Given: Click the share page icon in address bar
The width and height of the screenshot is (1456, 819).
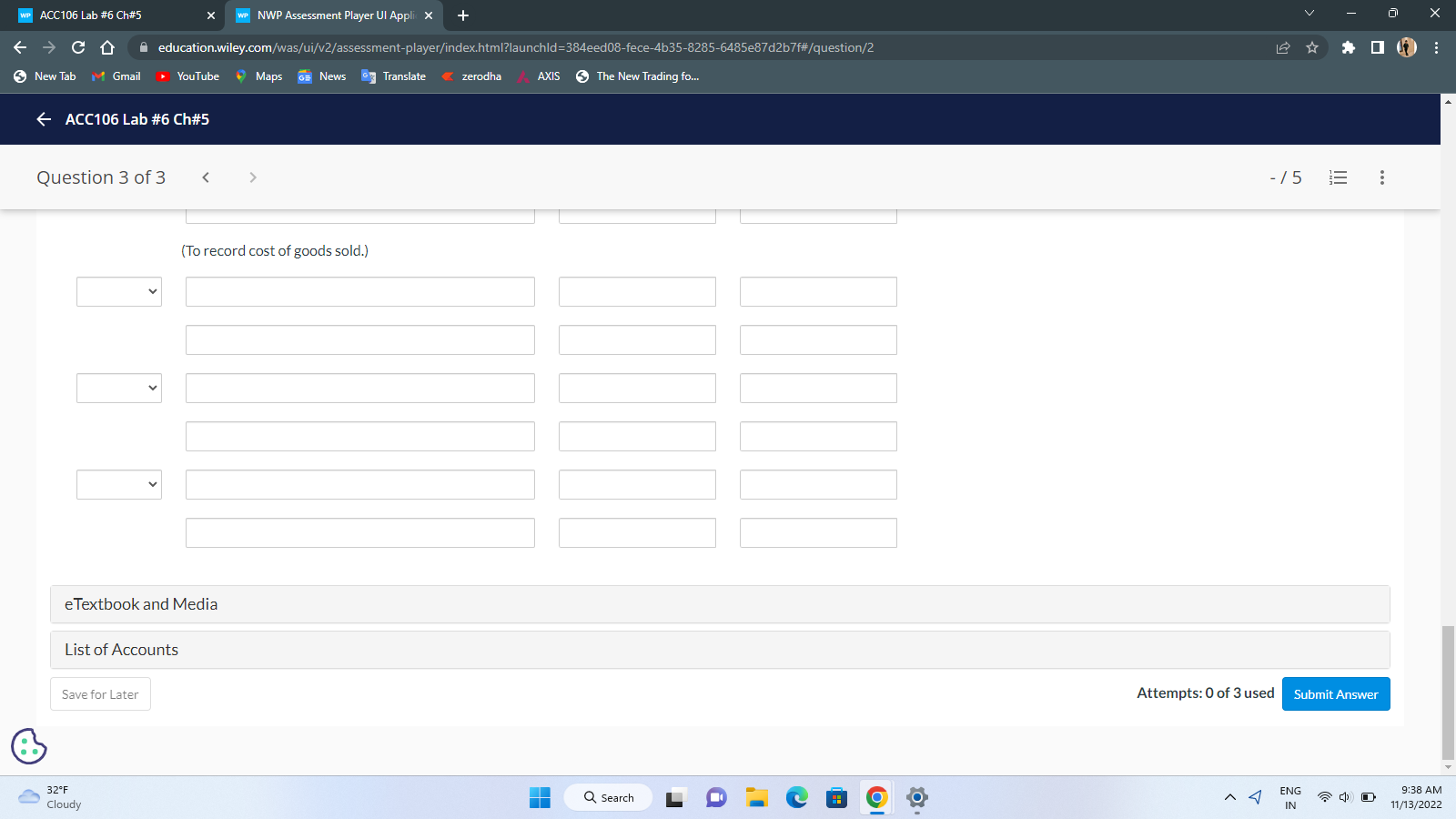Looking at the screenshot, I should [x=1283, y=47].
